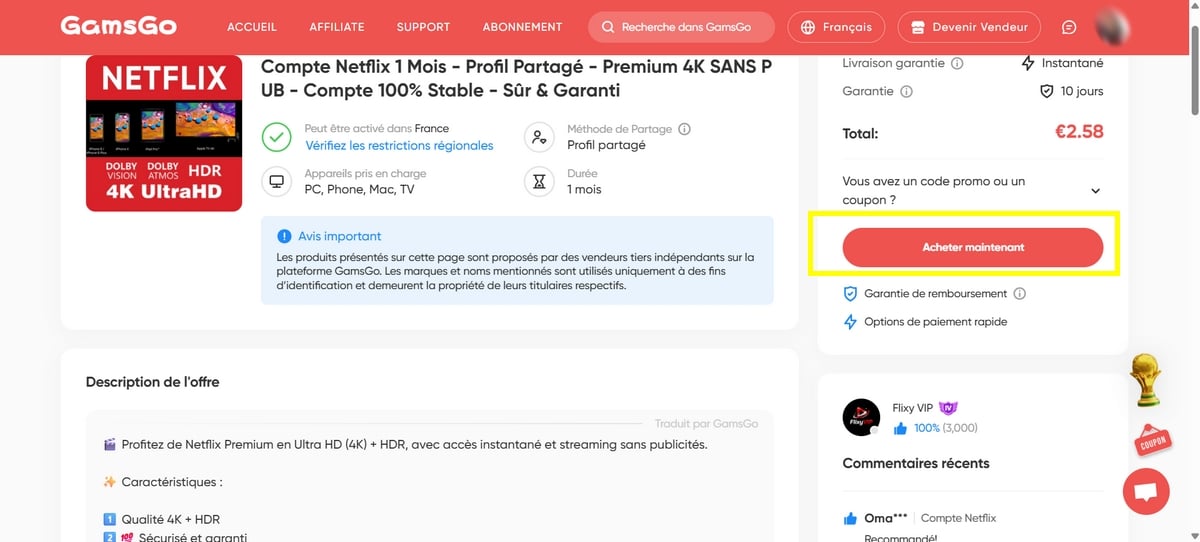Image resolution: width=1200 pixels, height=542 pixels.
Task: Click the lightning icon beside Instantané
Action: click(x=1028, y=63)
